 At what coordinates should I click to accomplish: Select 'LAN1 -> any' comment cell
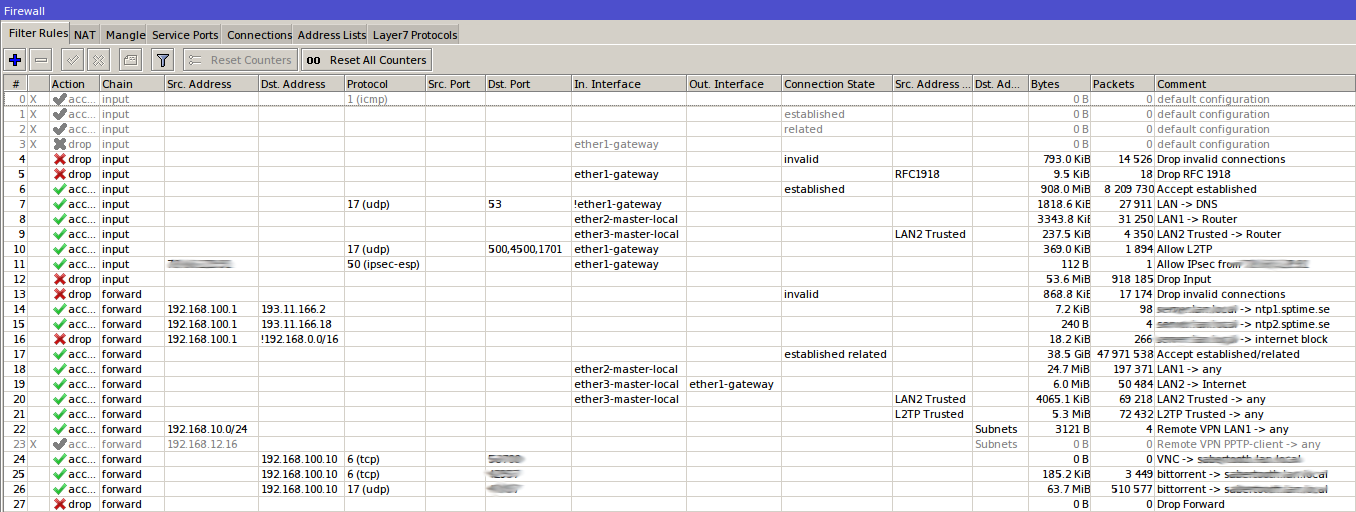coord(1254,369)
